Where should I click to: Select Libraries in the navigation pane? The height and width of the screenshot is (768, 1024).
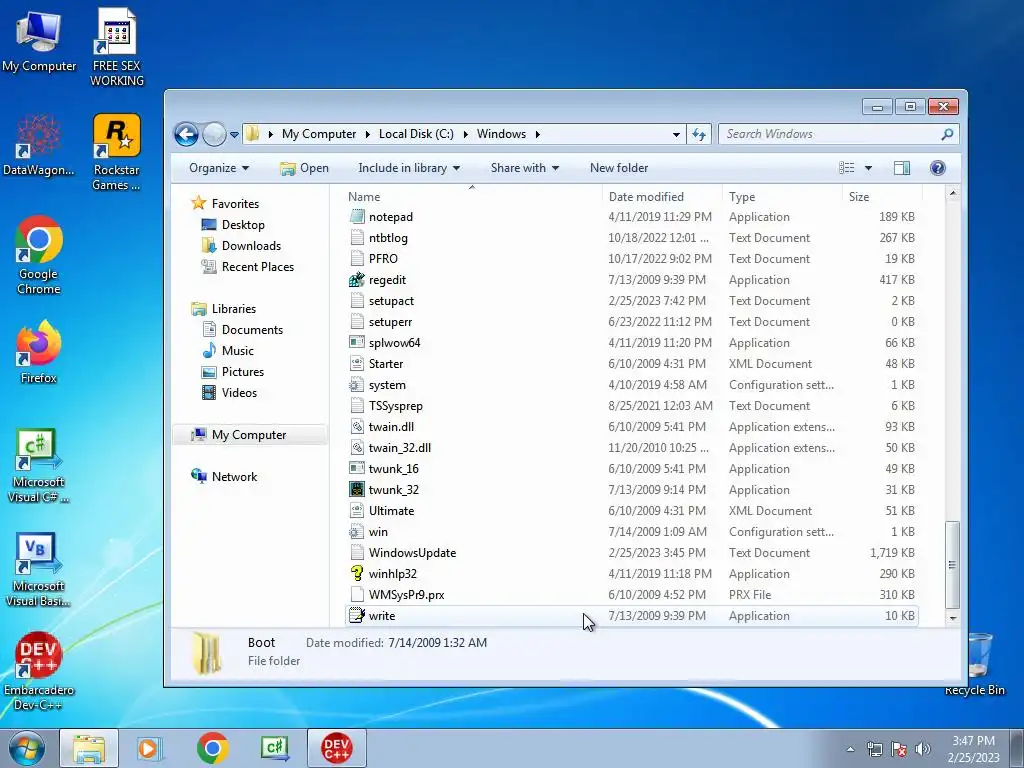coord(234,309)
